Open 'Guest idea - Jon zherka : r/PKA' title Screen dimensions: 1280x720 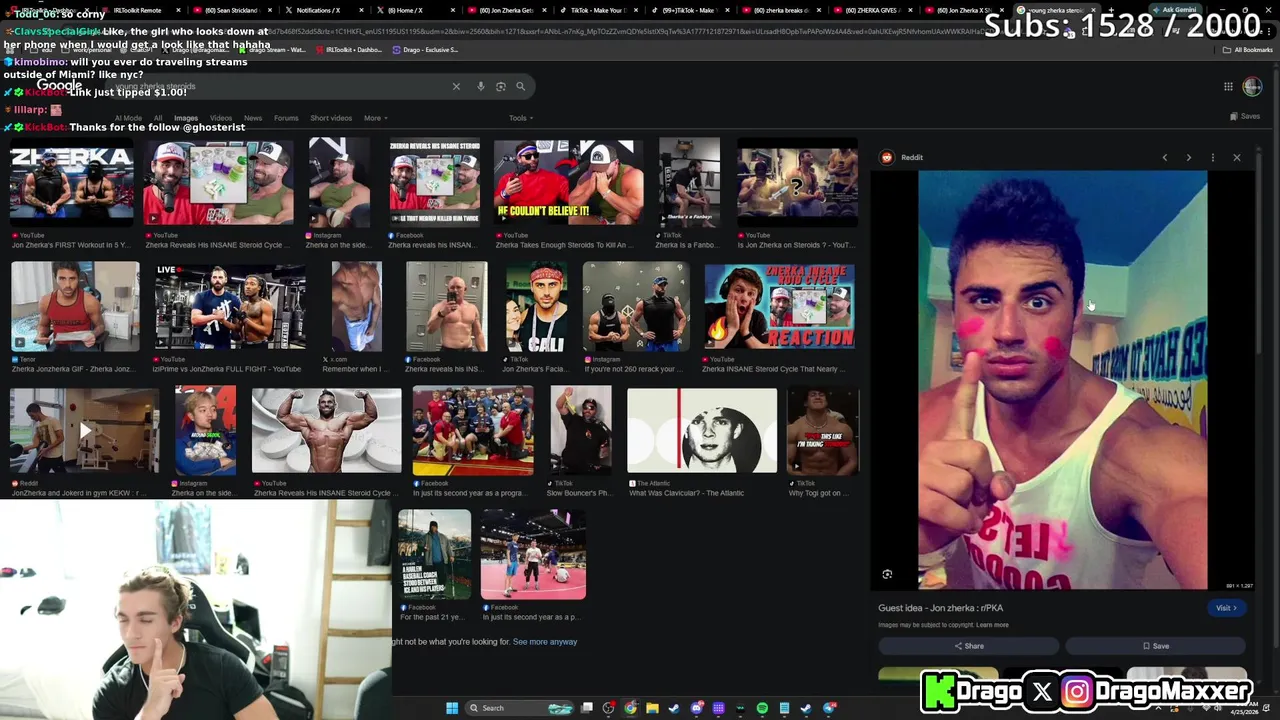(940, 608)
